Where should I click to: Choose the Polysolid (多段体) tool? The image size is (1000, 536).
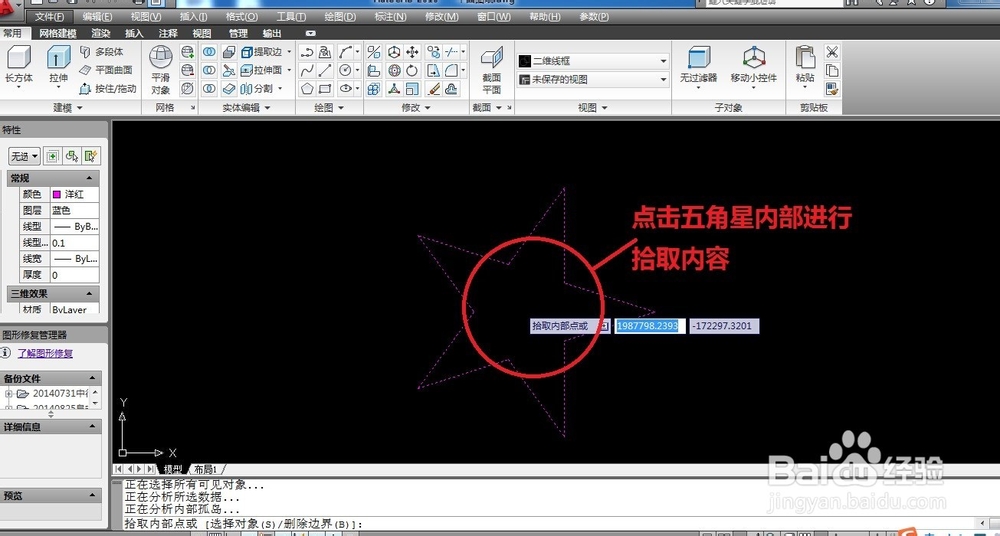point(102,52)
